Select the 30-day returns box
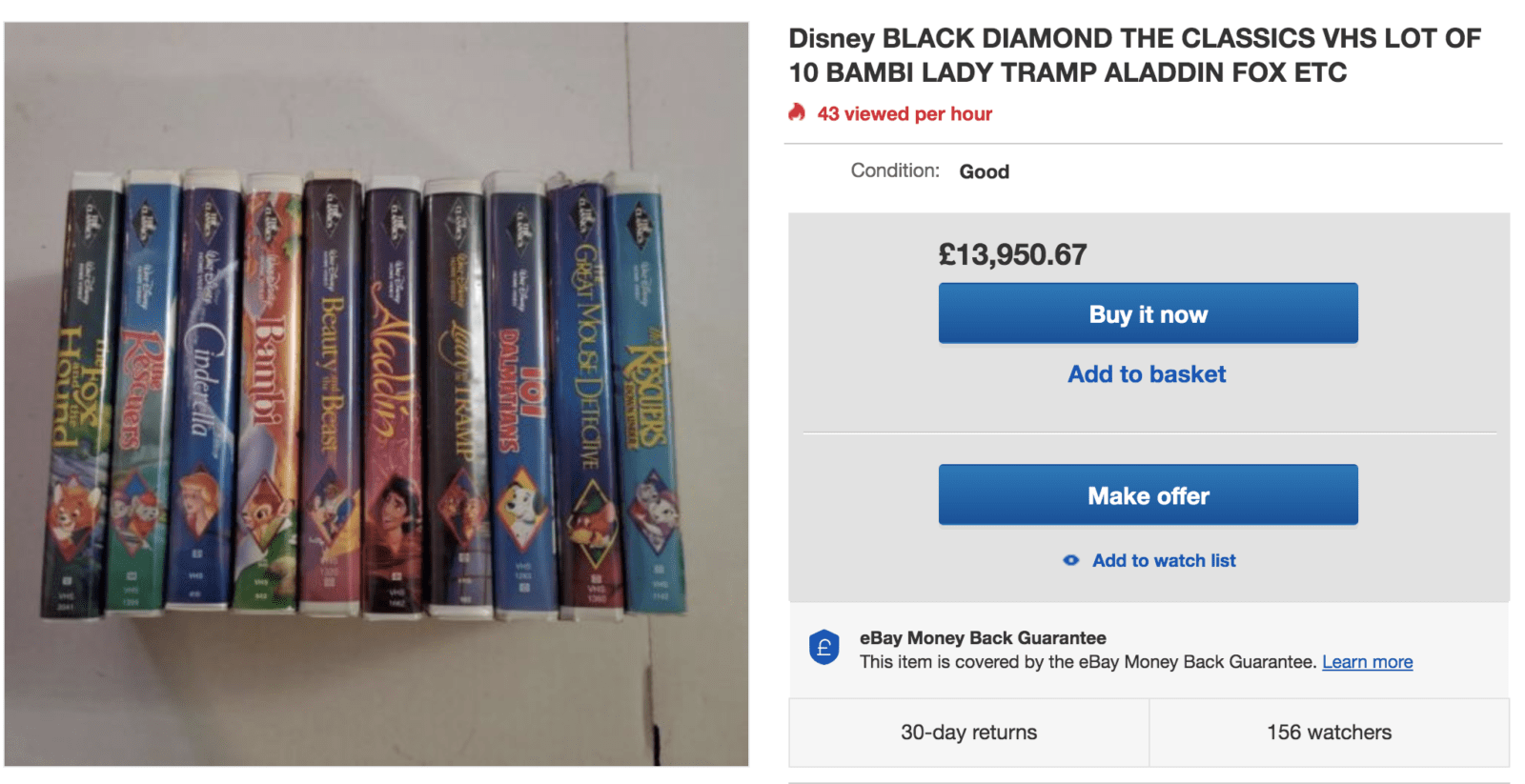This screenshot has width=1525, height=784. [x=968, y=733]
